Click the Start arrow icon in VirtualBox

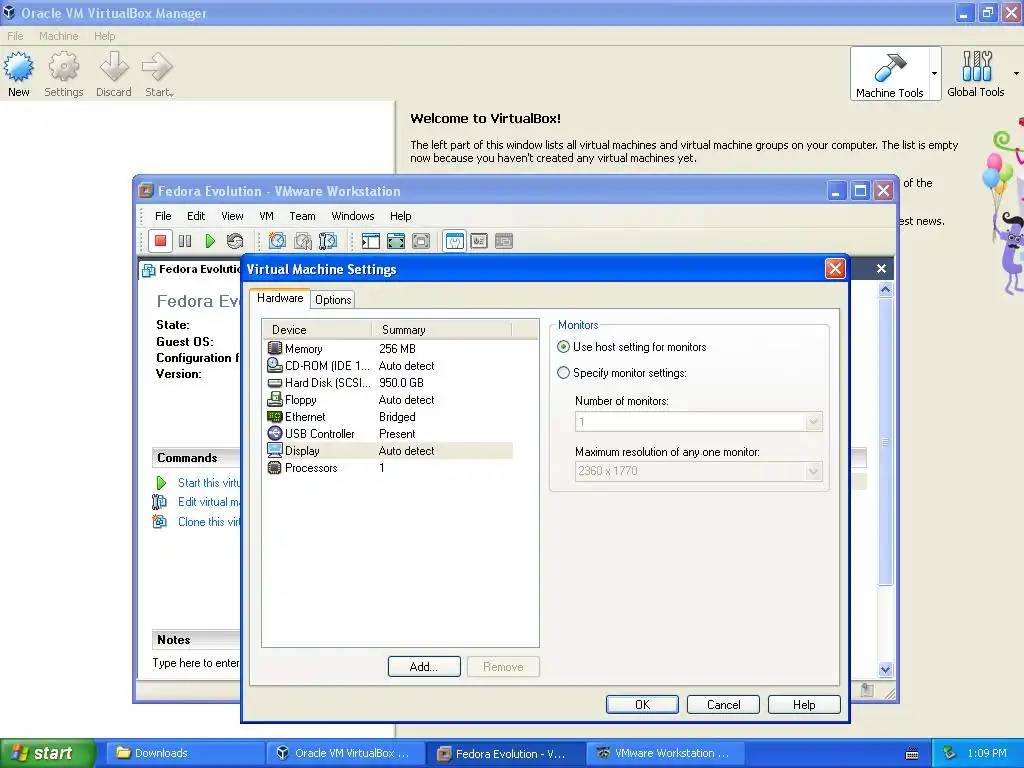click(157, 67)
